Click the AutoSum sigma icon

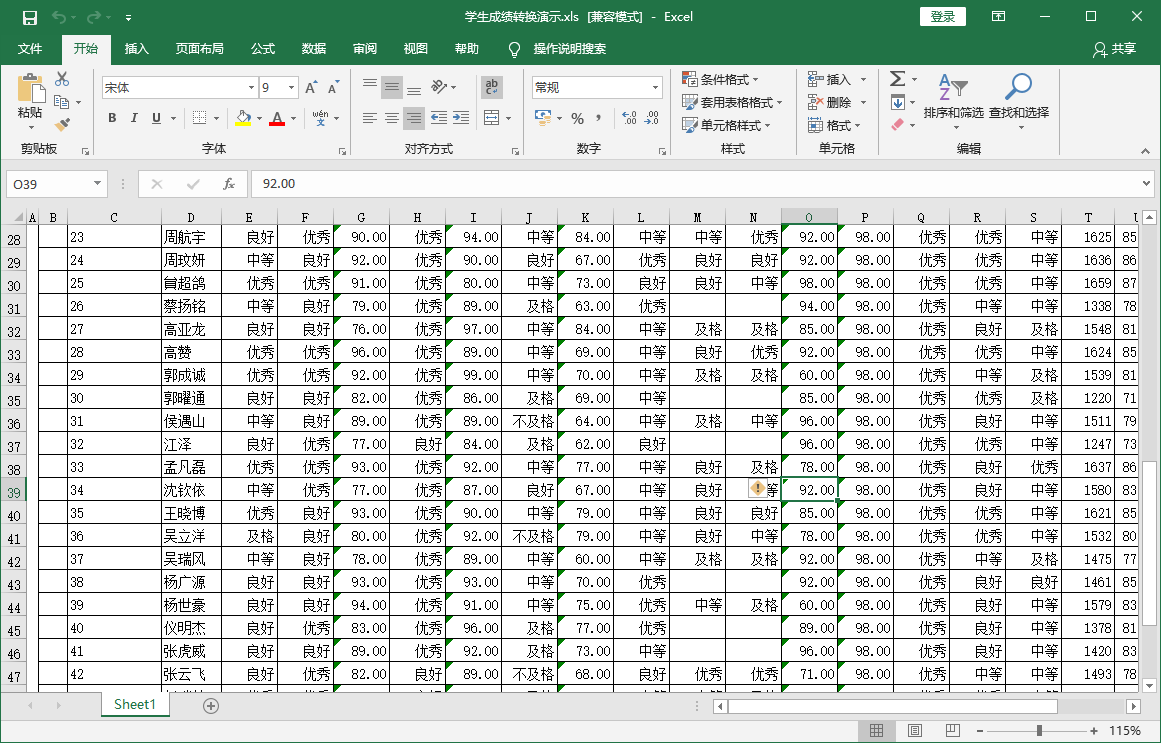click(897, 79)
